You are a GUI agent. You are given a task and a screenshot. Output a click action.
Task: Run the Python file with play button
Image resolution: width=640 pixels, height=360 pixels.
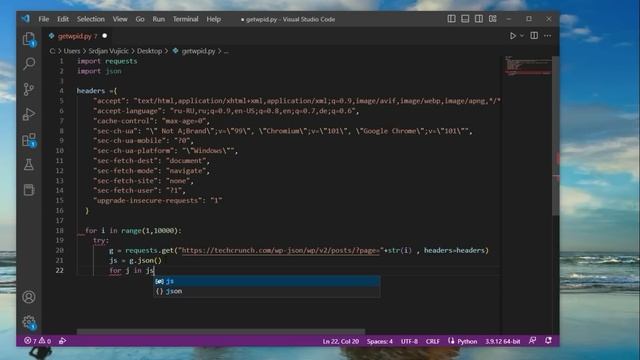click(513, 36)
